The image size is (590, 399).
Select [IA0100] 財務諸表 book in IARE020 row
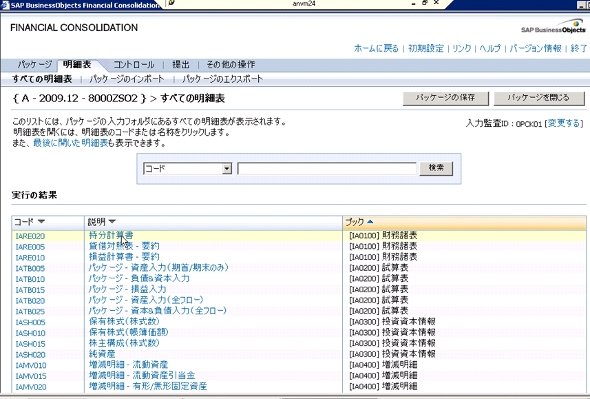(x=383, y=235)
